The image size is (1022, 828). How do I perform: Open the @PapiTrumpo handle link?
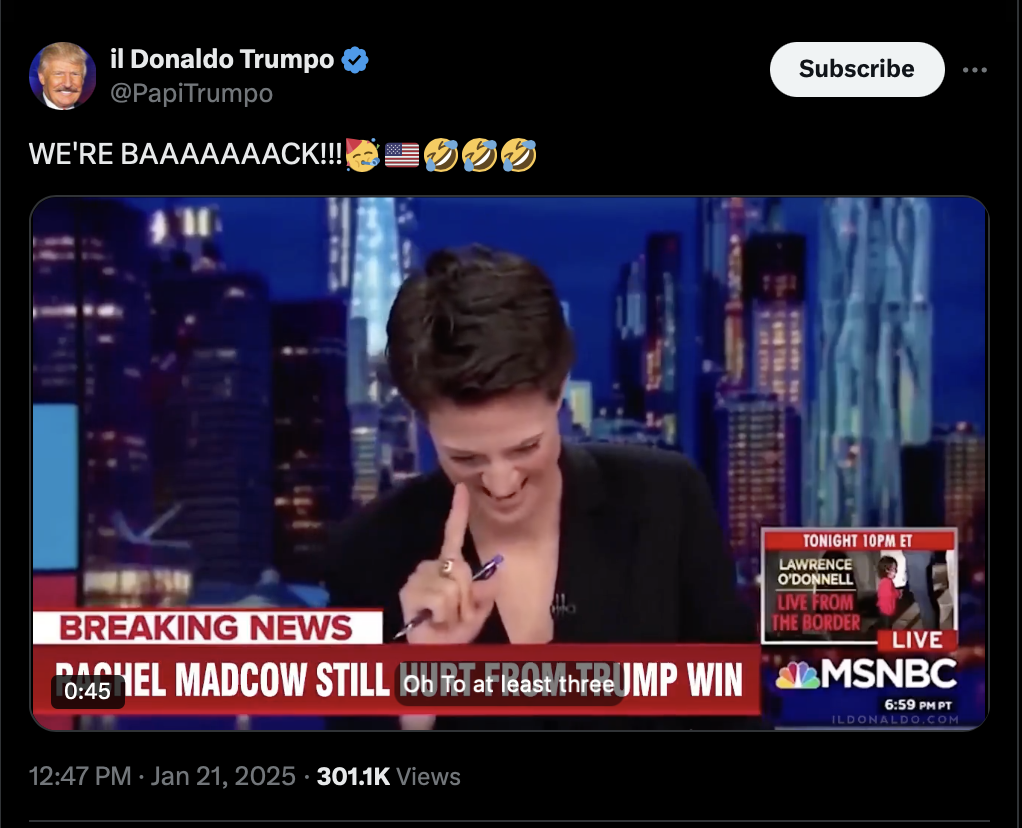192,93
